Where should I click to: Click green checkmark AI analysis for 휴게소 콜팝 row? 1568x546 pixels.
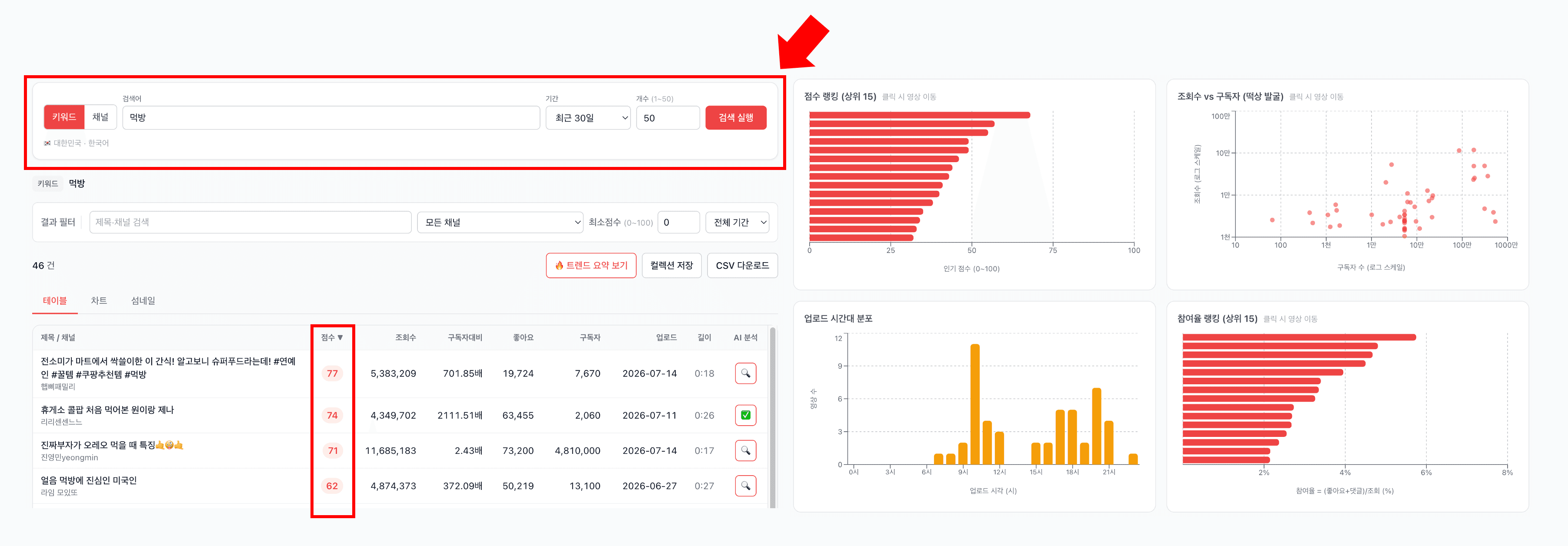[x=745, y=415]
